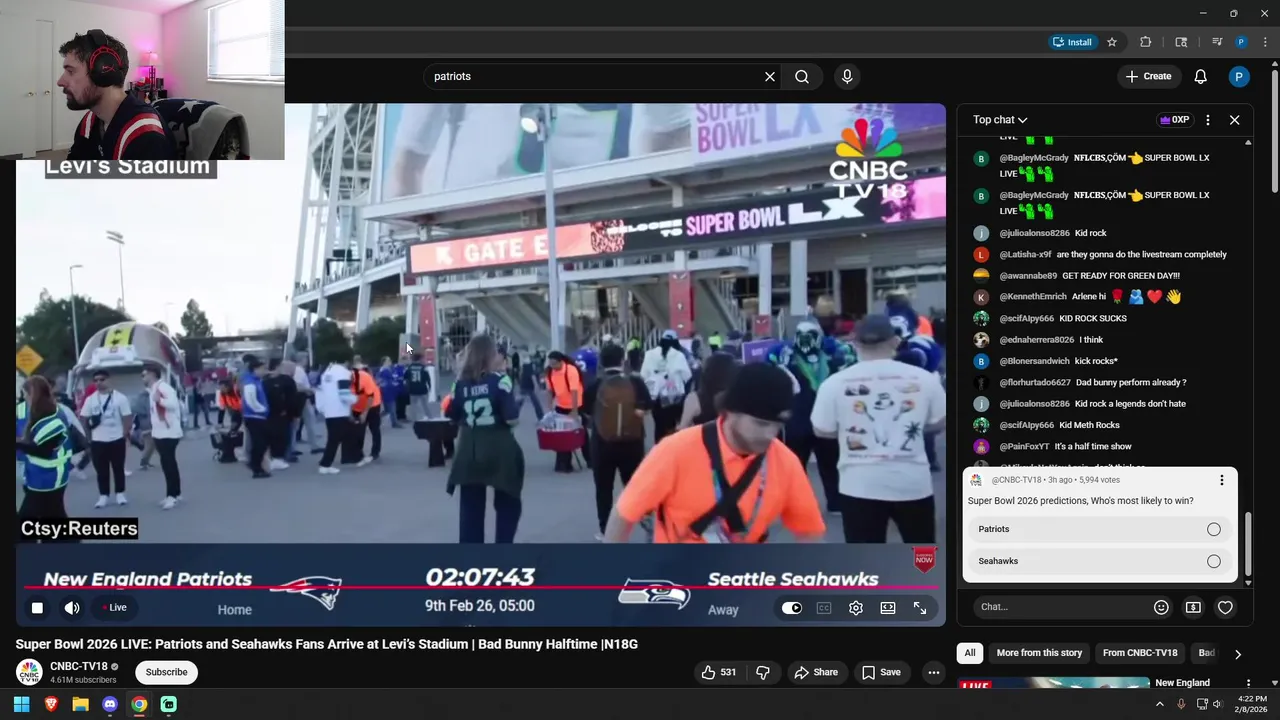The height and width of the screenshot is (720, 1280).
Task: Toggle autoplay switch in player
Action: point(791,608)
